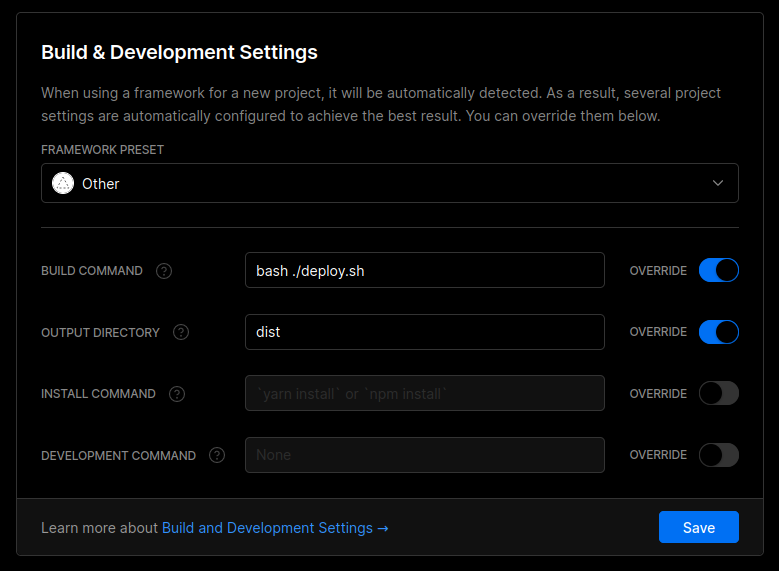The height and width of the screenshot is (571, 779).
Task: Click the help icon next to Output Directory
Action: (x=181, y=332)
